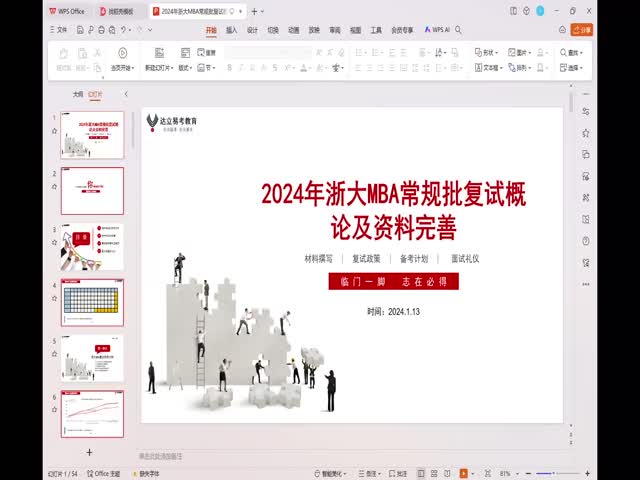Switch to the 视图 ribbon tab

(x=356, y=30)
